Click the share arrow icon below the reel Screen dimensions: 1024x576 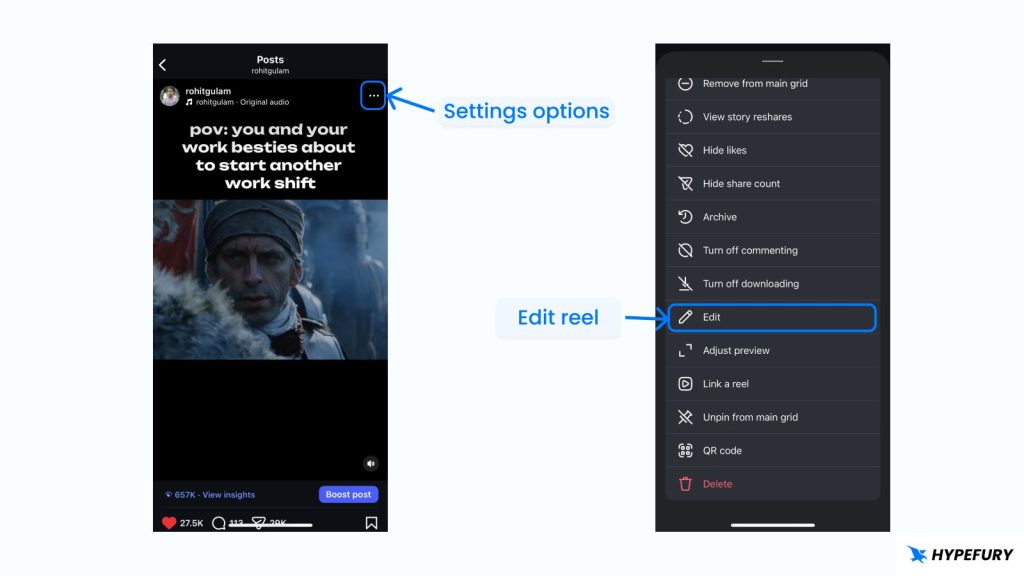260,521
